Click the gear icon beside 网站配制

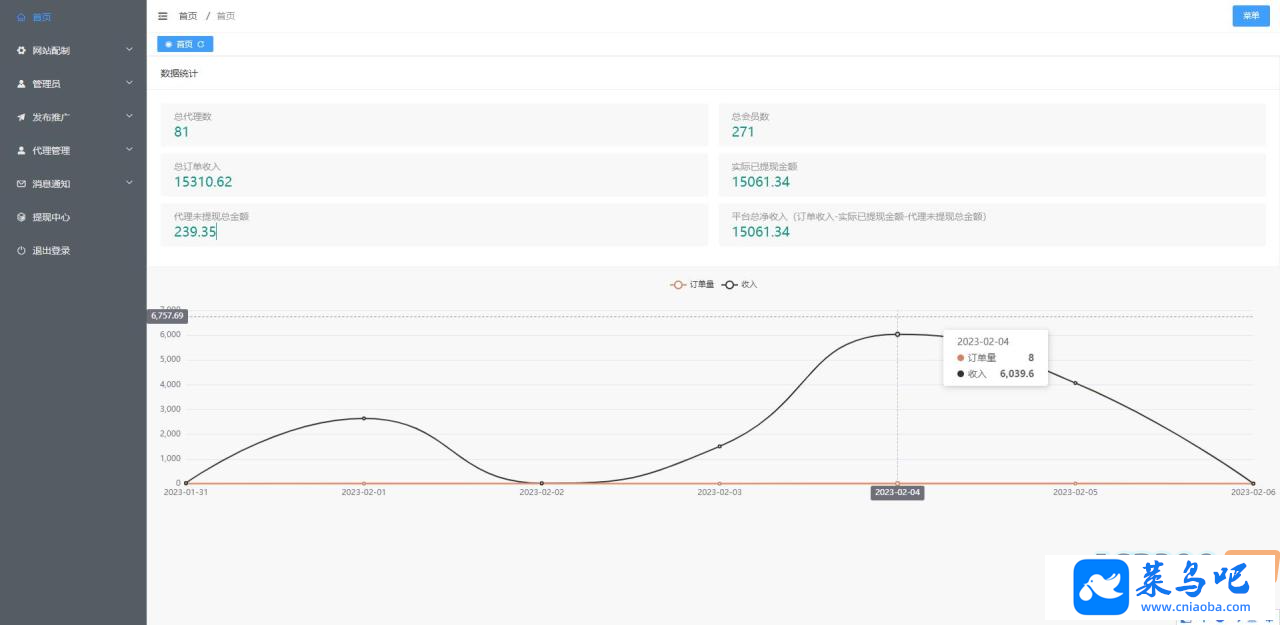(x=22, y=50)
